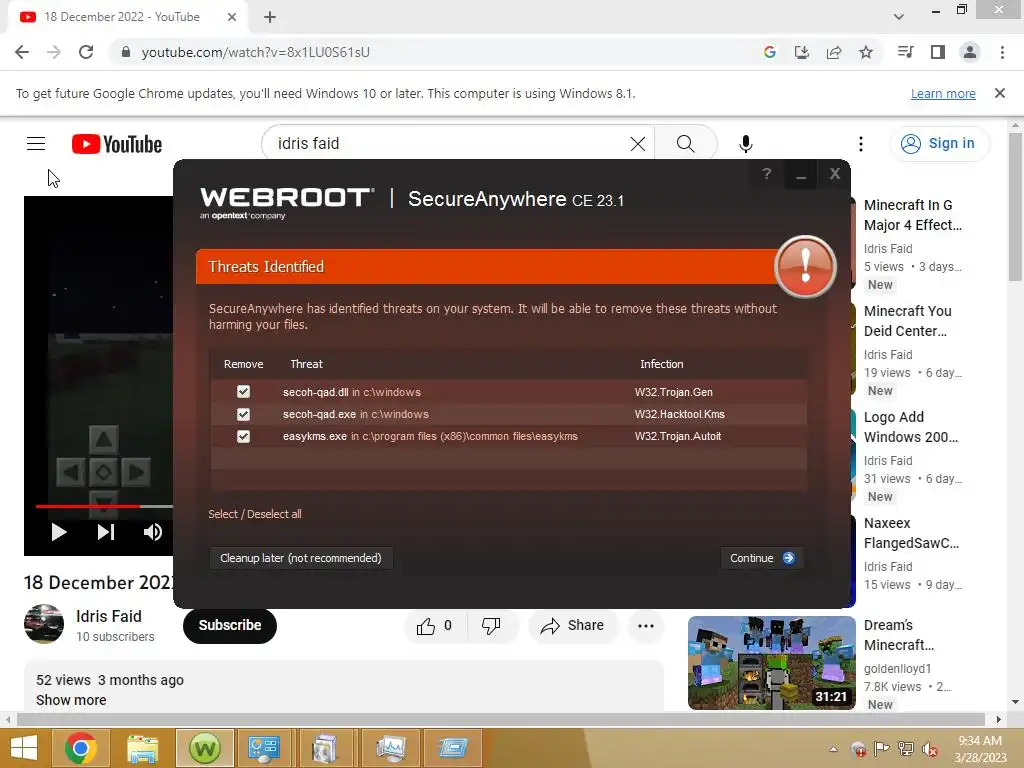
Task: Click Learn more about Chrome updates
Action: pyautogui.click(x=943, y=93)
